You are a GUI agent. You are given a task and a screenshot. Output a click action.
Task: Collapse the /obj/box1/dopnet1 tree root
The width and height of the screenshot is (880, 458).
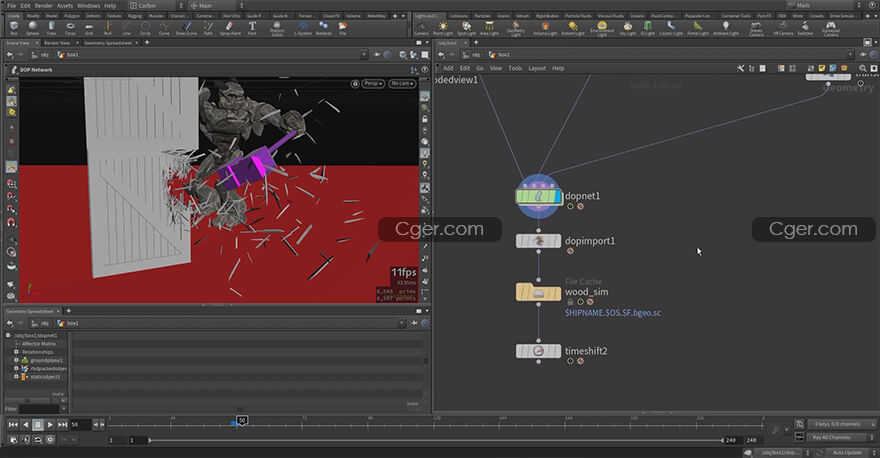8,335
